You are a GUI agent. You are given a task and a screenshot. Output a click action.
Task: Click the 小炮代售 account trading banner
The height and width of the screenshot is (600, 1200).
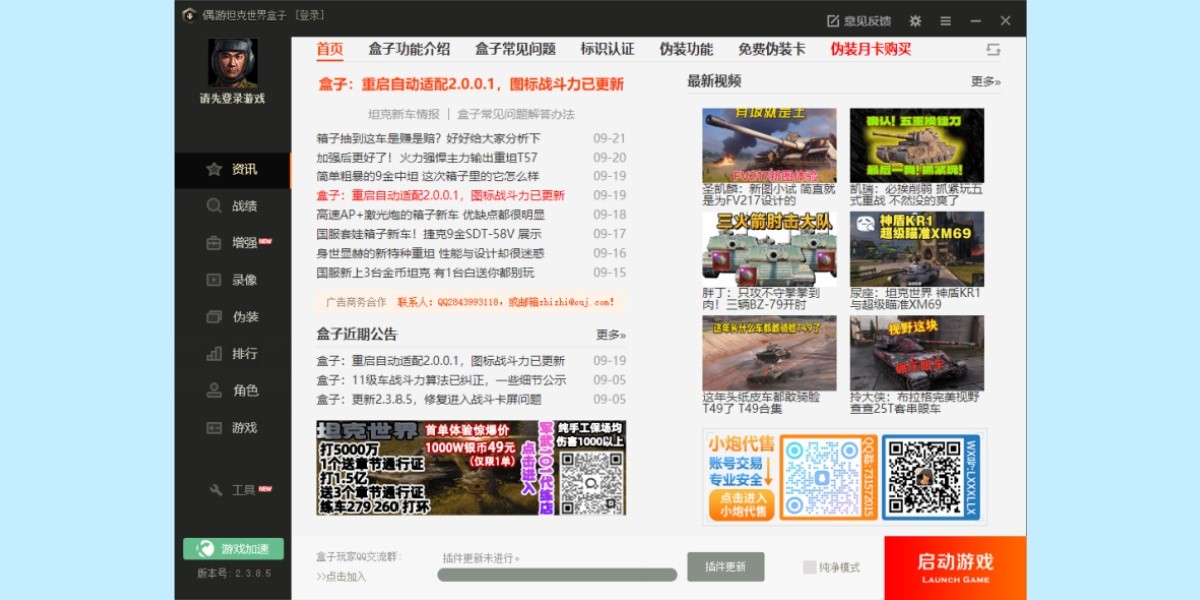tap(844, 477)
